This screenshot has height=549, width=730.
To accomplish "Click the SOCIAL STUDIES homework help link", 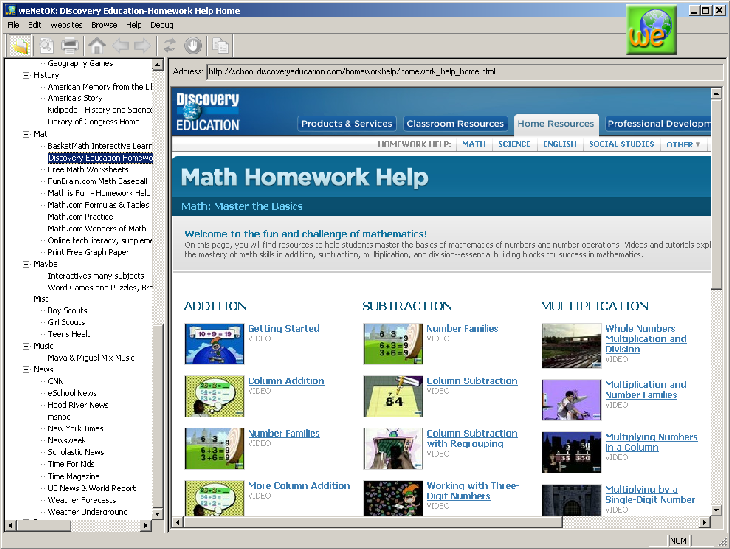I will (x=622, y=144).
